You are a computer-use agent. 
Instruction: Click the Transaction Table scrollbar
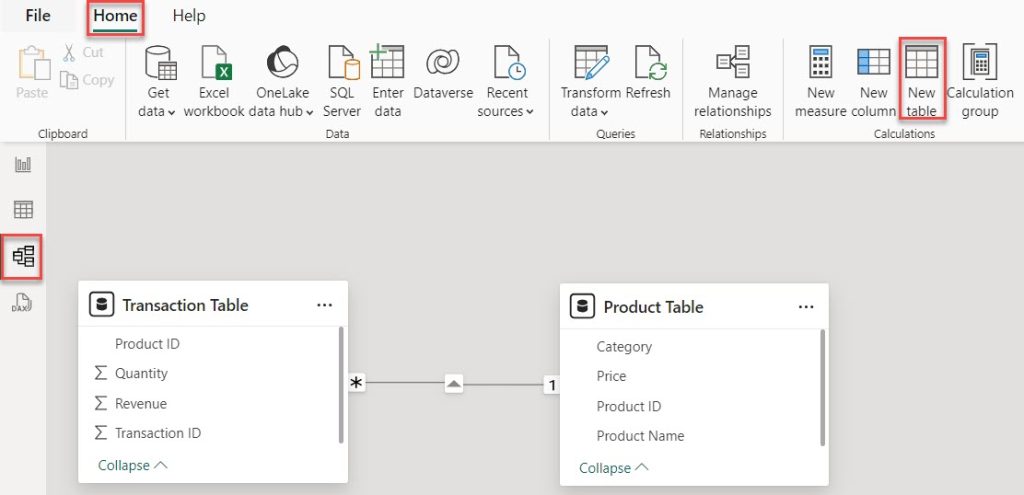click(341, 385)
